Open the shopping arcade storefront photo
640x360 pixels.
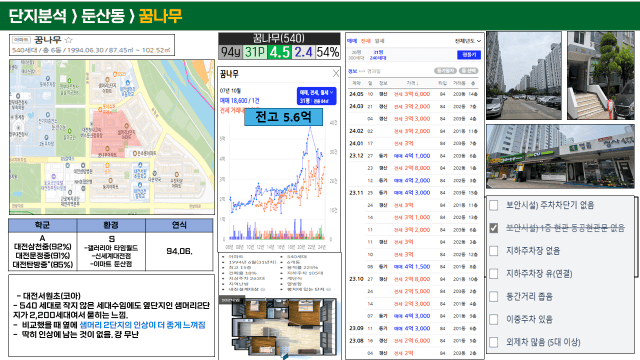click(x=560, y=156)
